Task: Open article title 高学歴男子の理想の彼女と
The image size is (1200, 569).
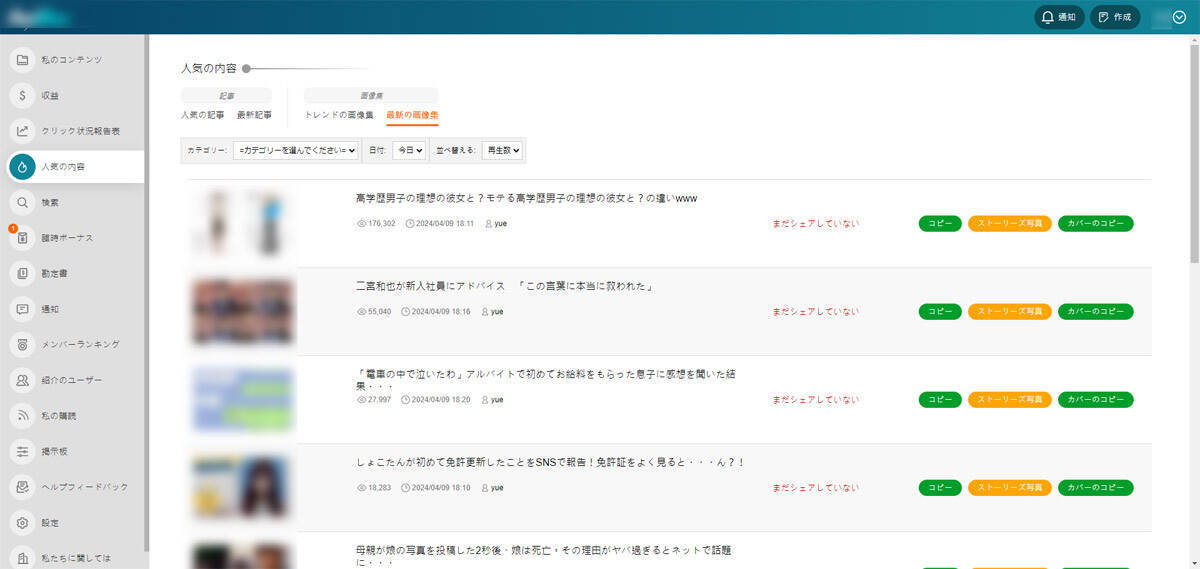Action: [526, 199]
